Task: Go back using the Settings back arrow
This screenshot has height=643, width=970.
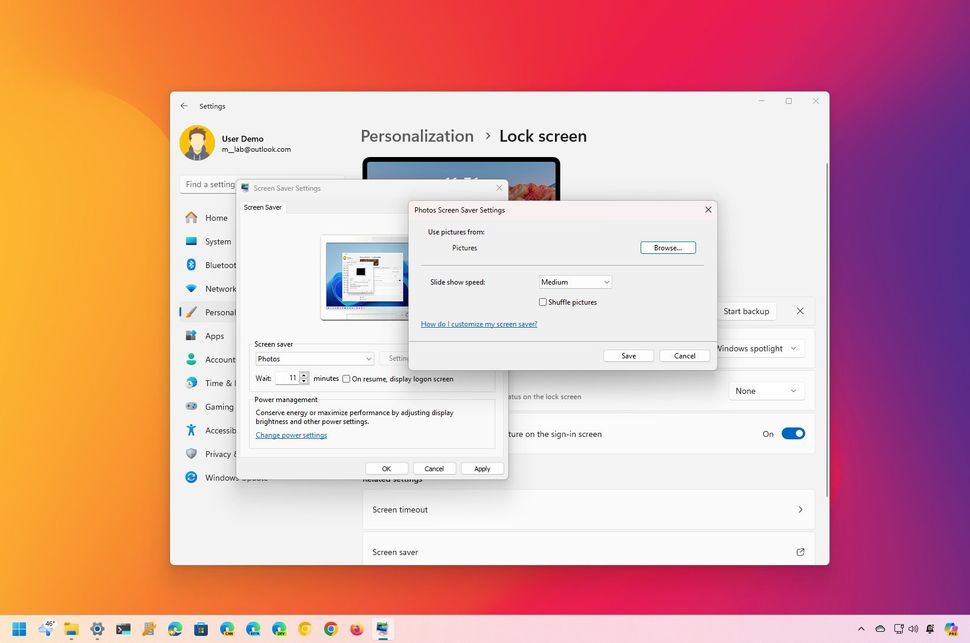Action: pyautogui.click(x=183, y=105)
